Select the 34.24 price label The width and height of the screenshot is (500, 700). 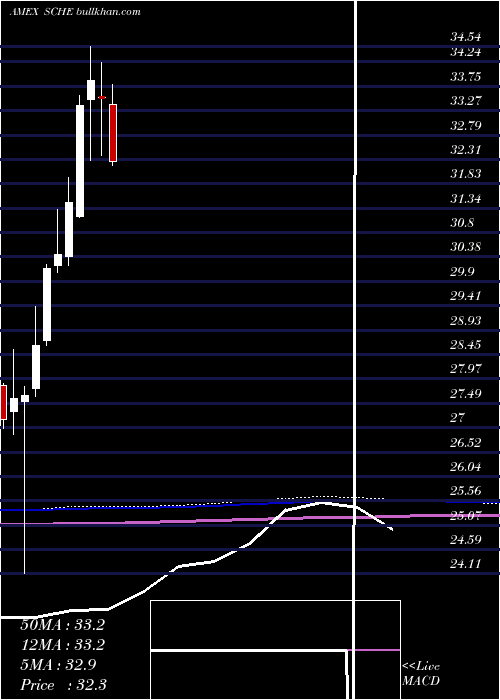[x=466, y=52]
